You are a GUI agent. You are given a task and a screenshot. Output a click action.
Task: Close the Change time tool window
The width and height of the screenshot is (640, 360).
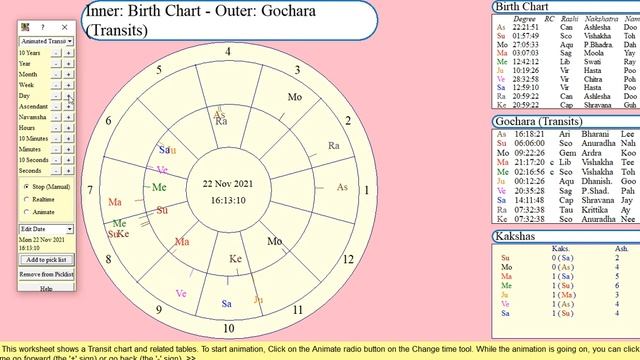click(64, 27)
